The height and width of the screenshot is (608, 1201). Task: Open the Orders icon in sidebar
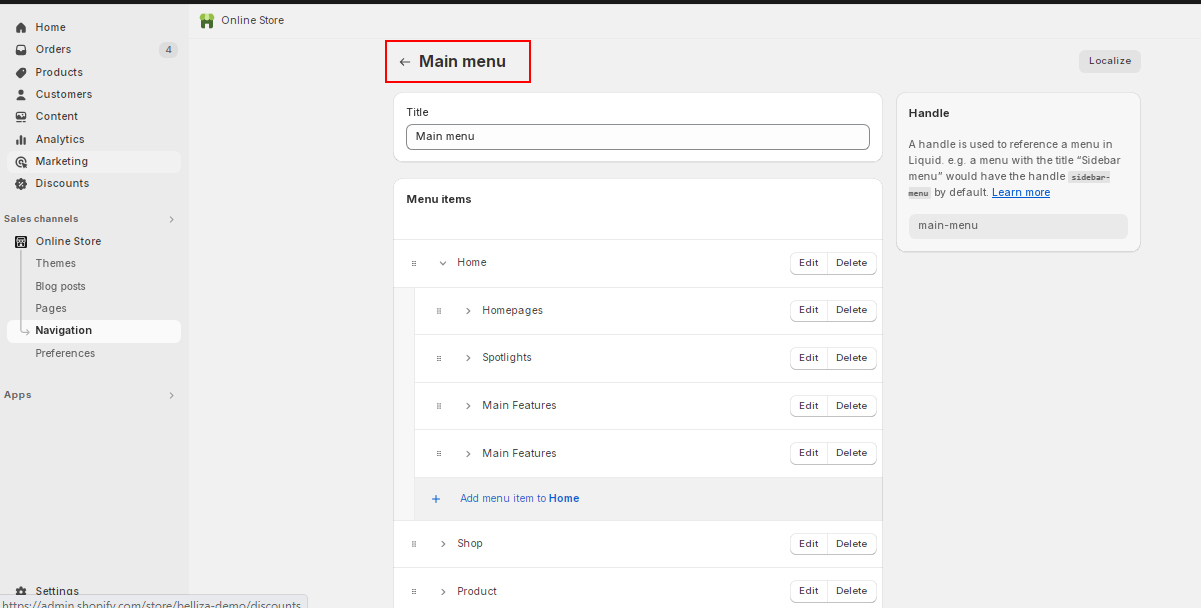[21, 50]
